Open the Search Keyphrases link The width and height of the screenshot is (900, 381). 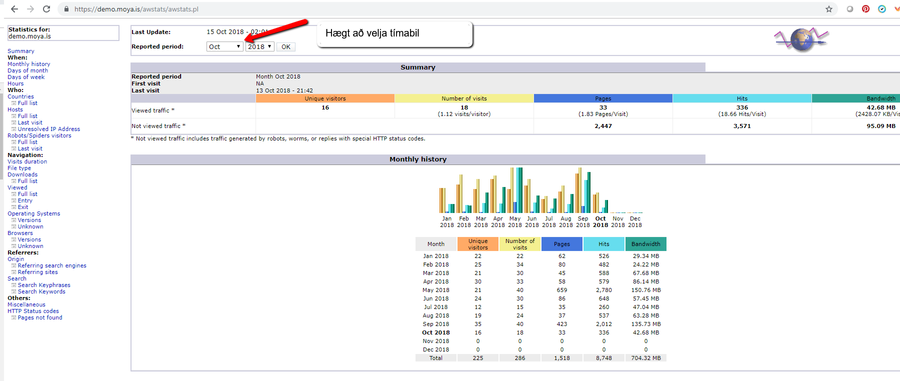[45, 285]
